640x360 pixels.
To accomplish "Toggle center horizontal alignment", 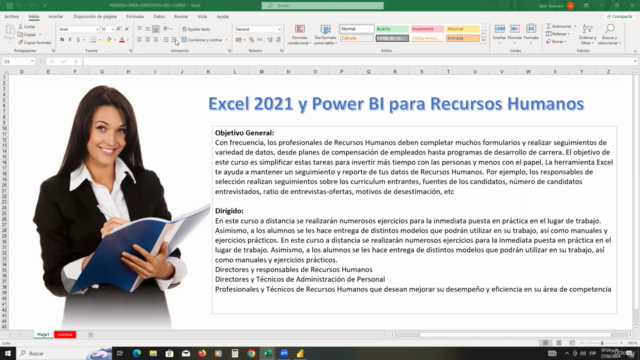I will click(147, 40).
